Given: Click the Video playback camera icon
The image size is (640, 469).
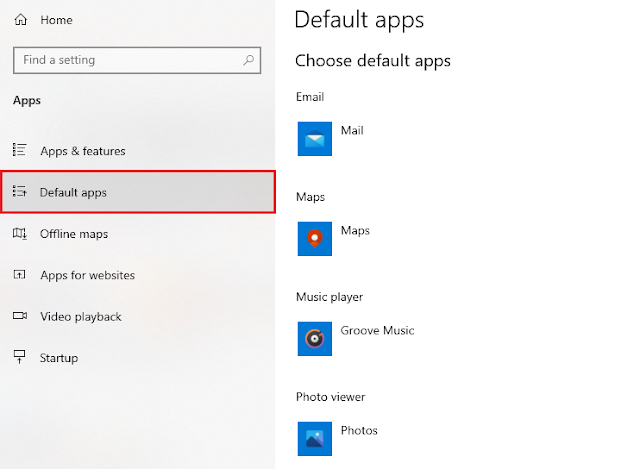Looking at the screenshot, I should pos(20,316).
